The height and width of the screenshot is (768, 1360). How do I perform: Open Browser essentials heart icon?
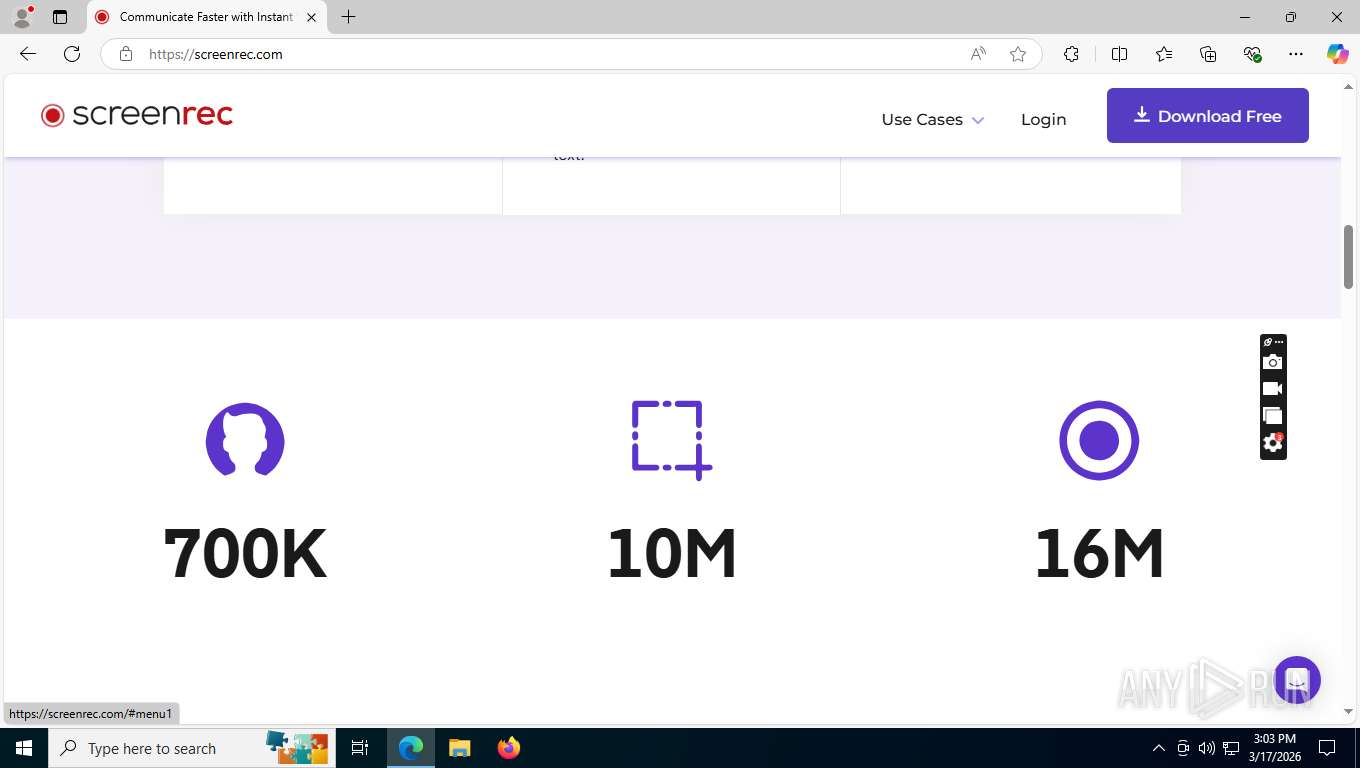tap(1252, 54)
